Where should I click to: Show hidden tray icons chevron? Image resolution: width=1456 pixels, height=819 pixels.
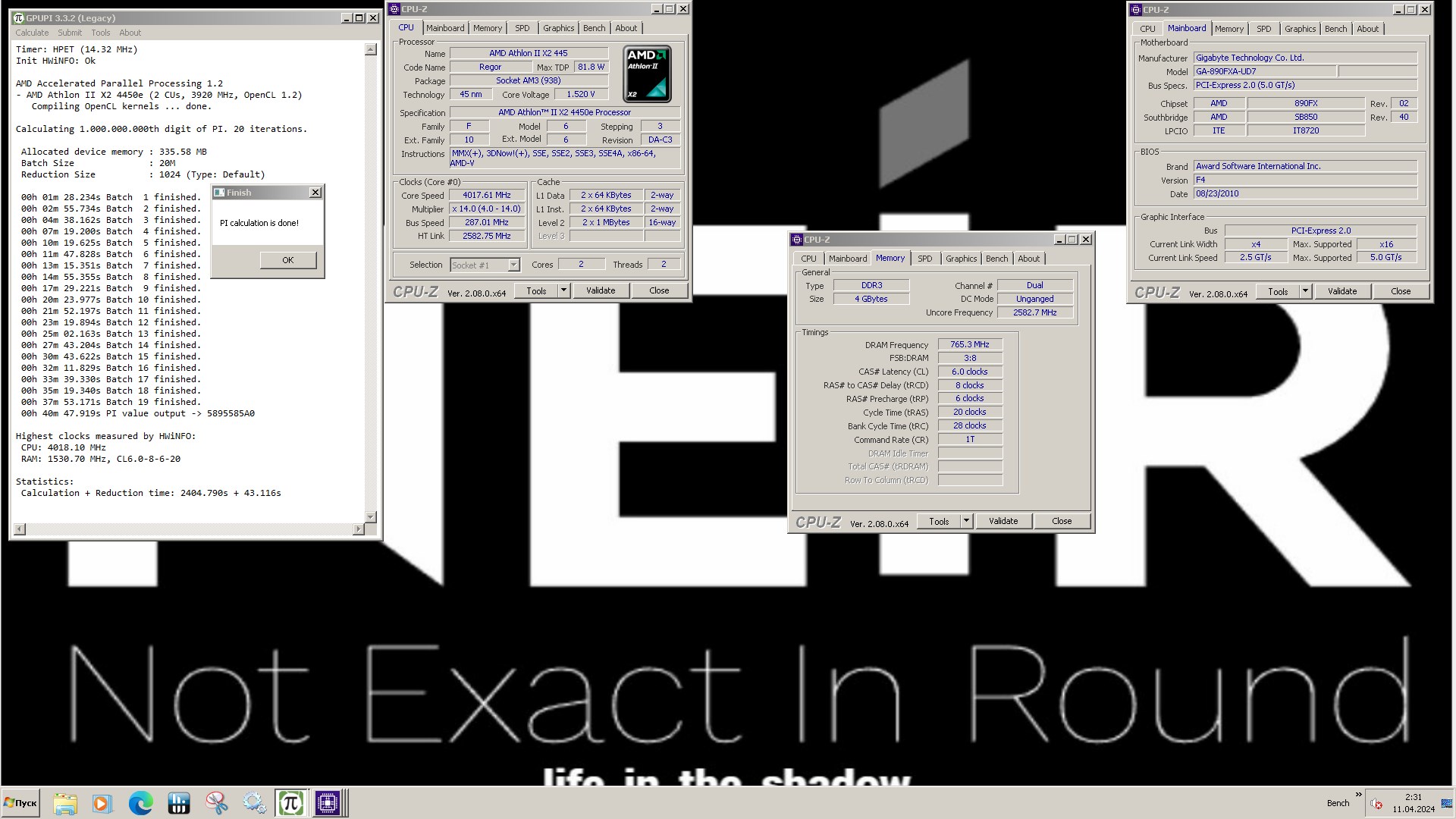[x=1358, y=795]
